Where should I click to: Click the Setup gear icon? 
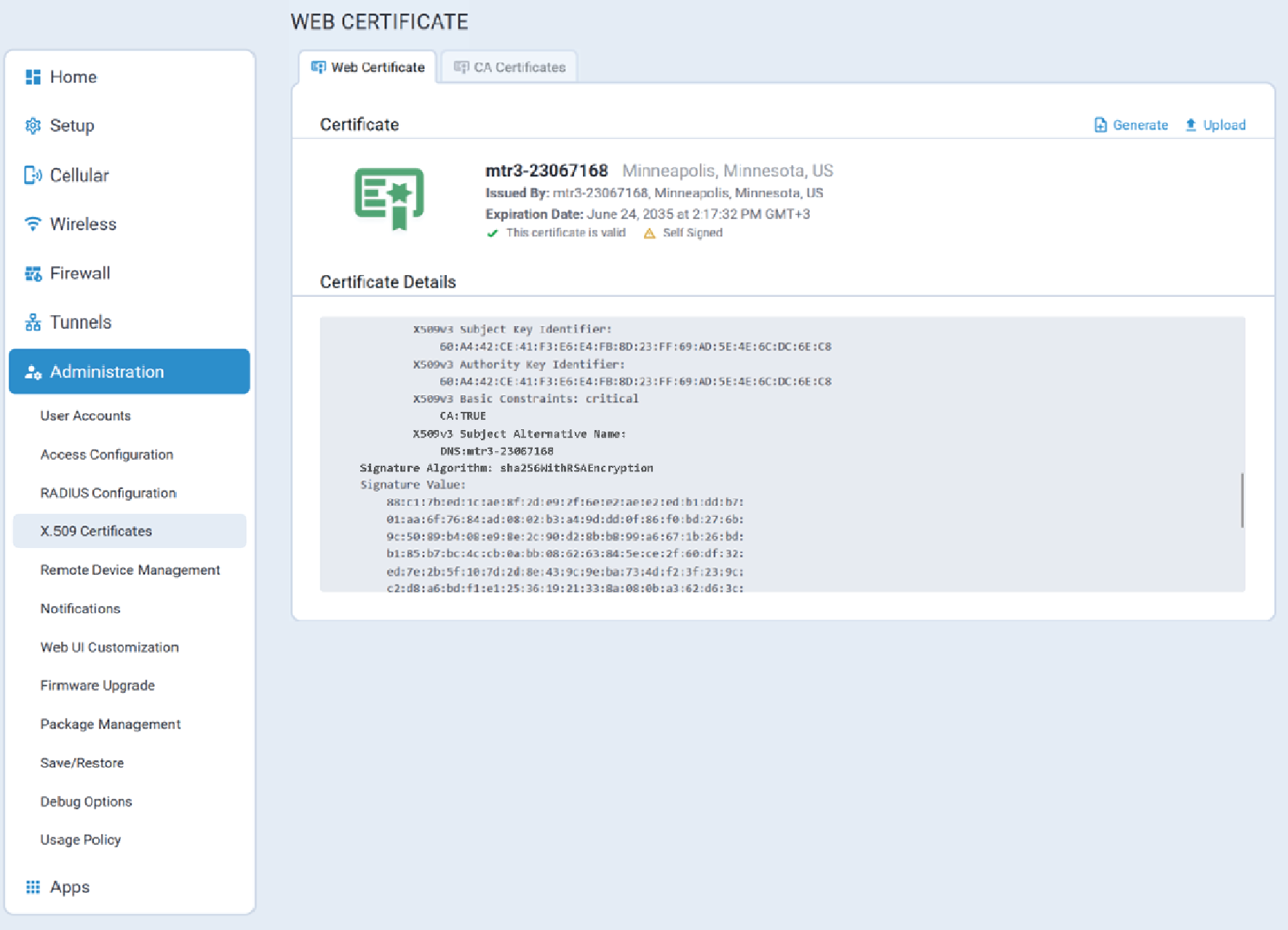pos(33,126)
